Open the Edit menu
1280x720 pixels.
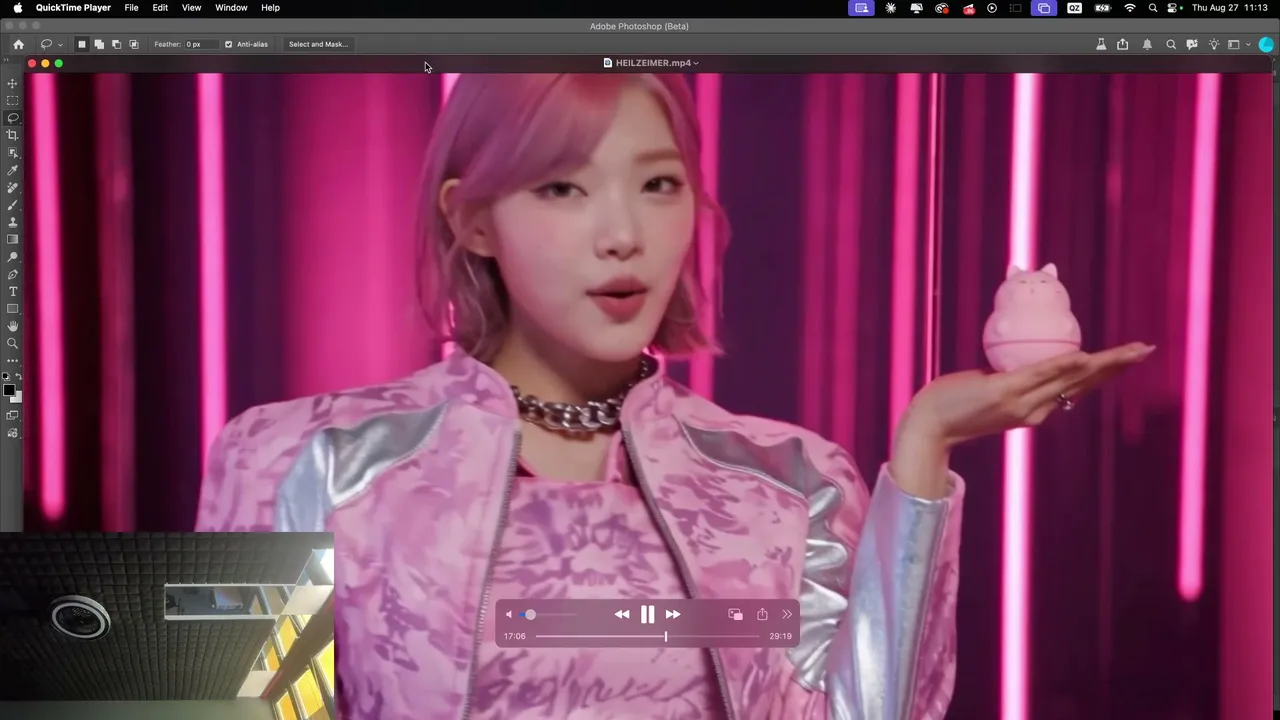(160, 8)
